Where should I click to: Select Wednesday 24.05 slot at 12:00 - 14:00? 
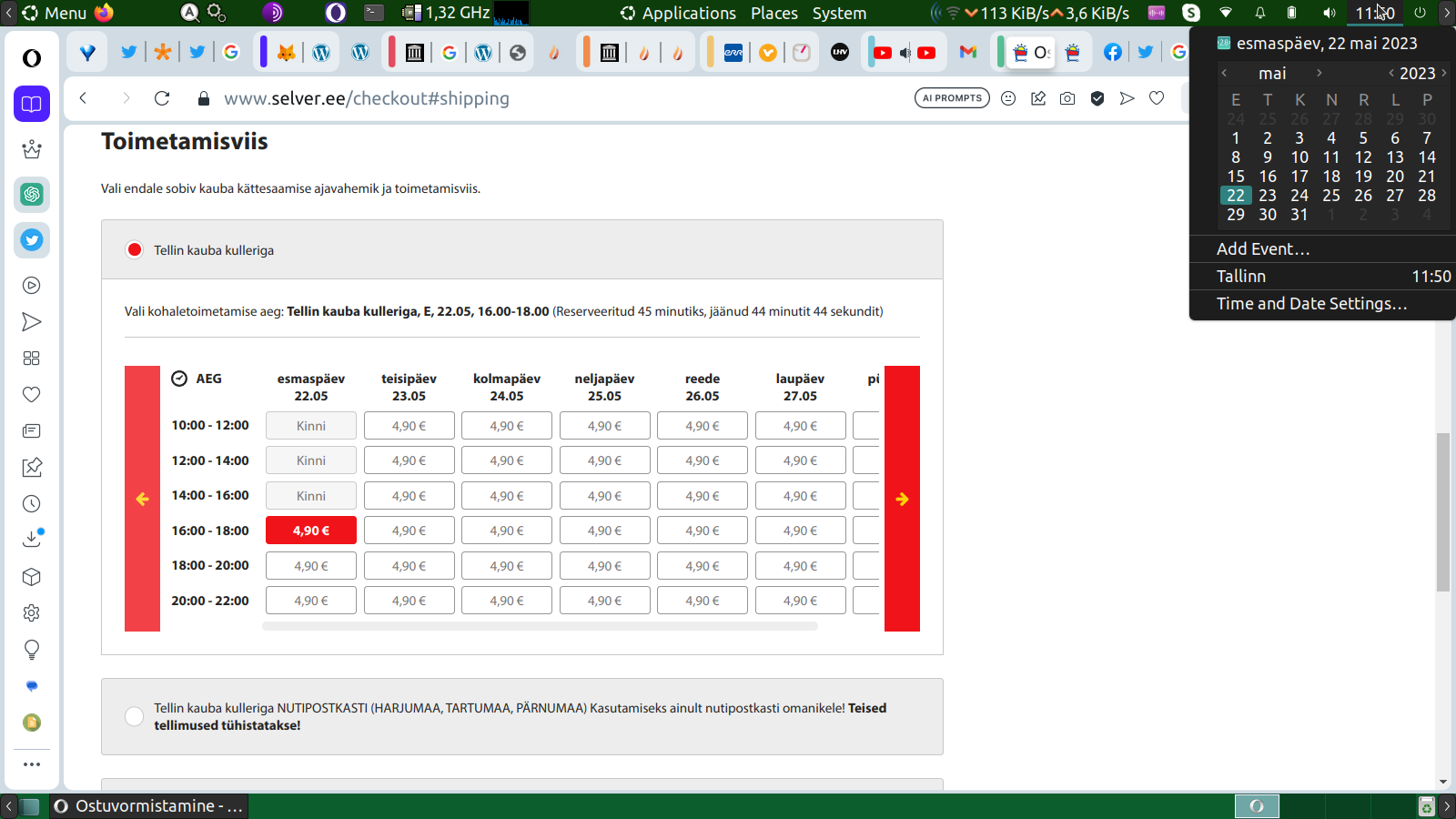point(507,460)
